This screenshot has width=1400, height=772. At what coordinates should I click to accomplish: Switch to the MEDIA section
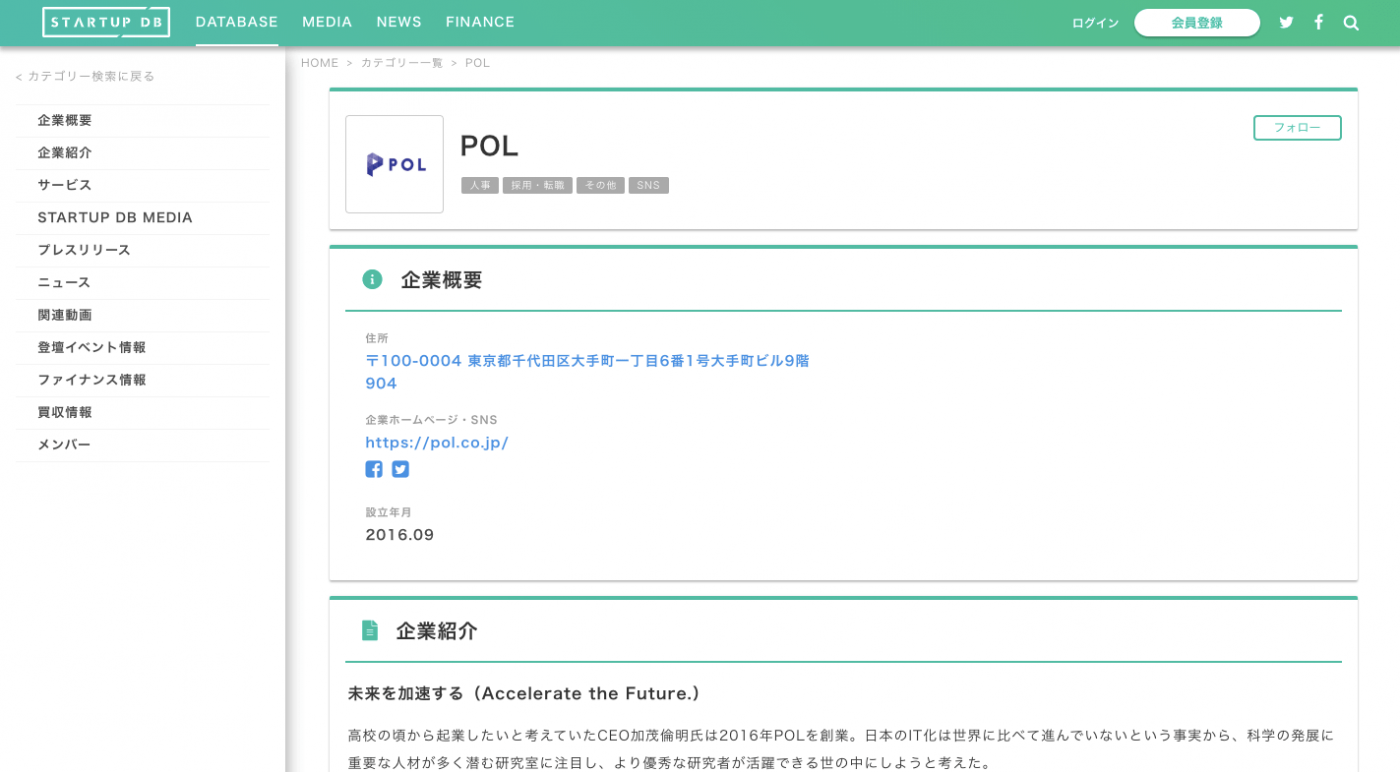327,21
